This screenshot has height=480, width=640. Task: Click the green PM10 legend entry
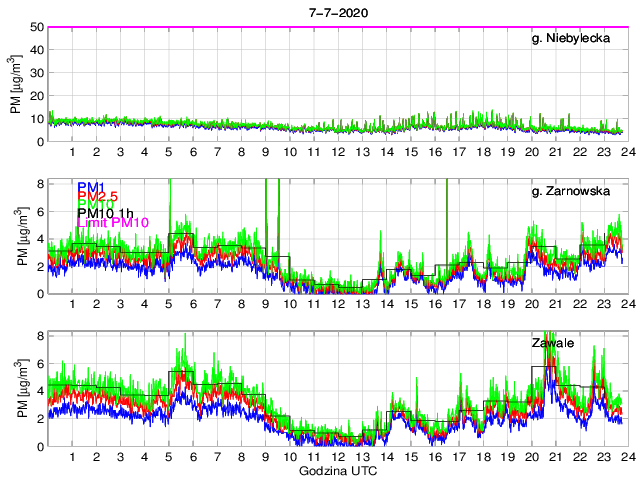96,208
